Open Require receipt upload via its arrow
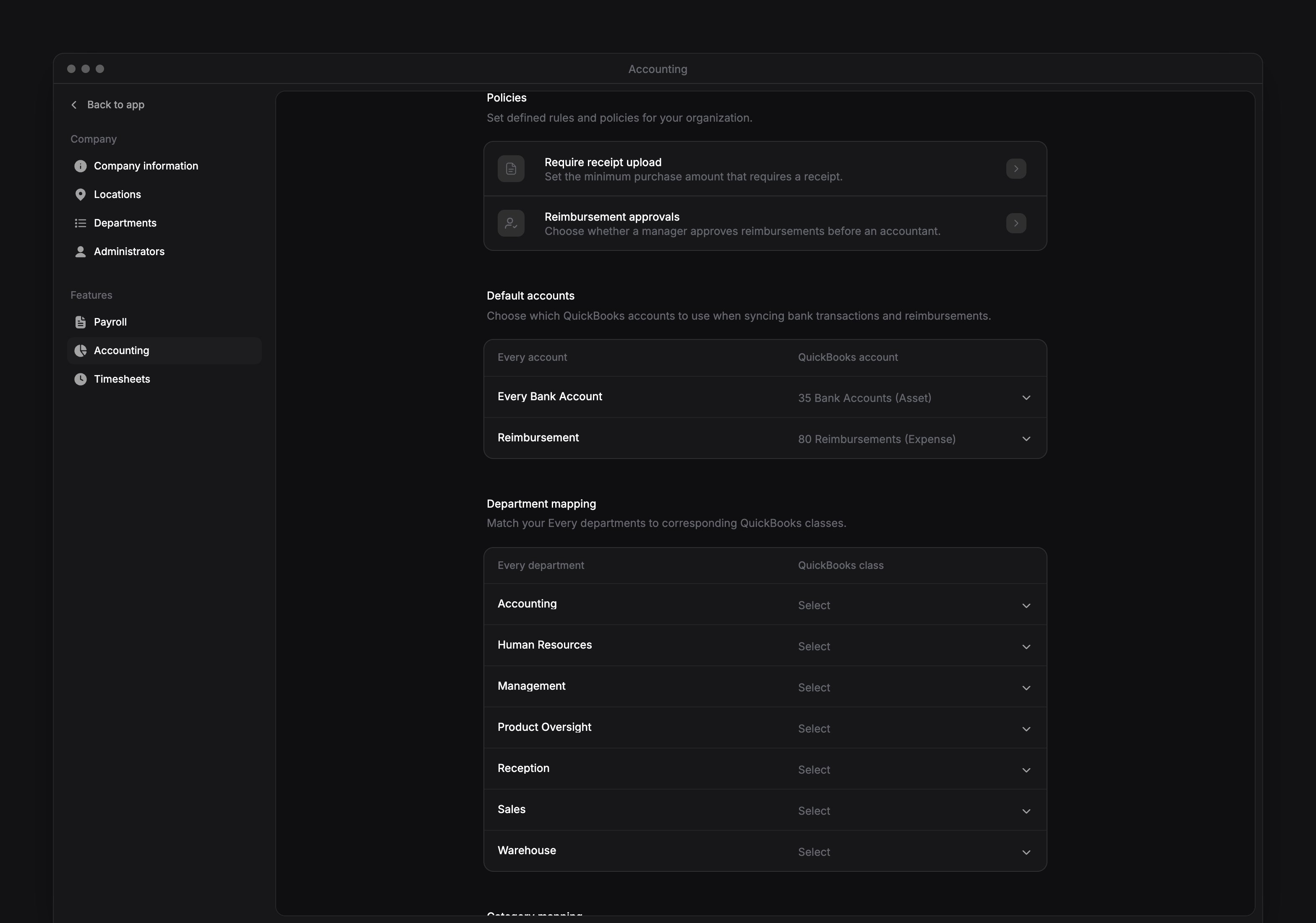Screen dimensions: 1316x923 pos(1016,169)
